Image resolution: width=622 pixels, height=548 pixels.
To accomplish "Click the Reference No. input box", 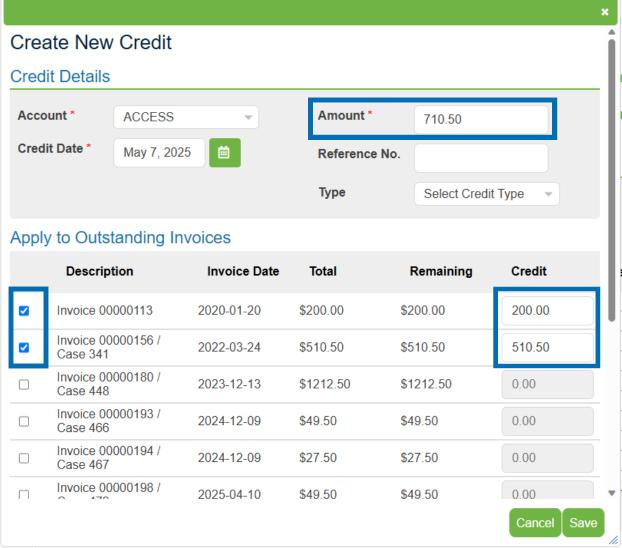I will (480, 158).
